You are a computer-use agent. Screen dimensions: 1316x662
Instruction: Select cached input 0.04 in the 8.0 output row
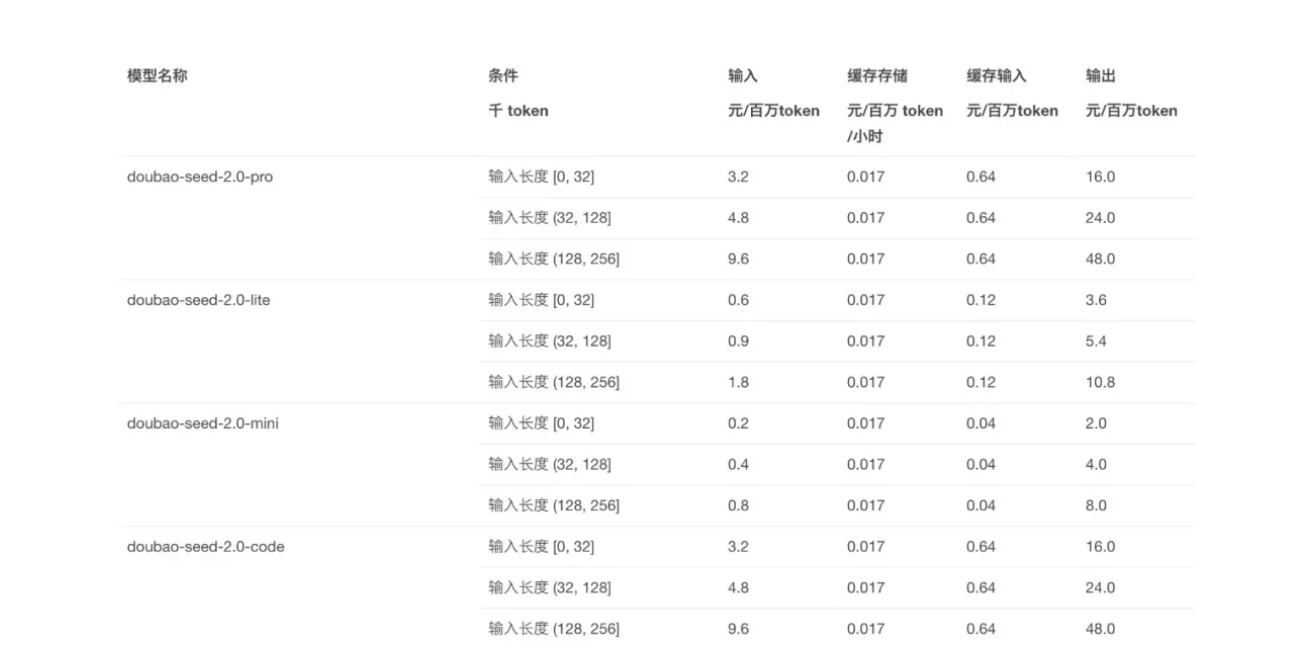981,505
